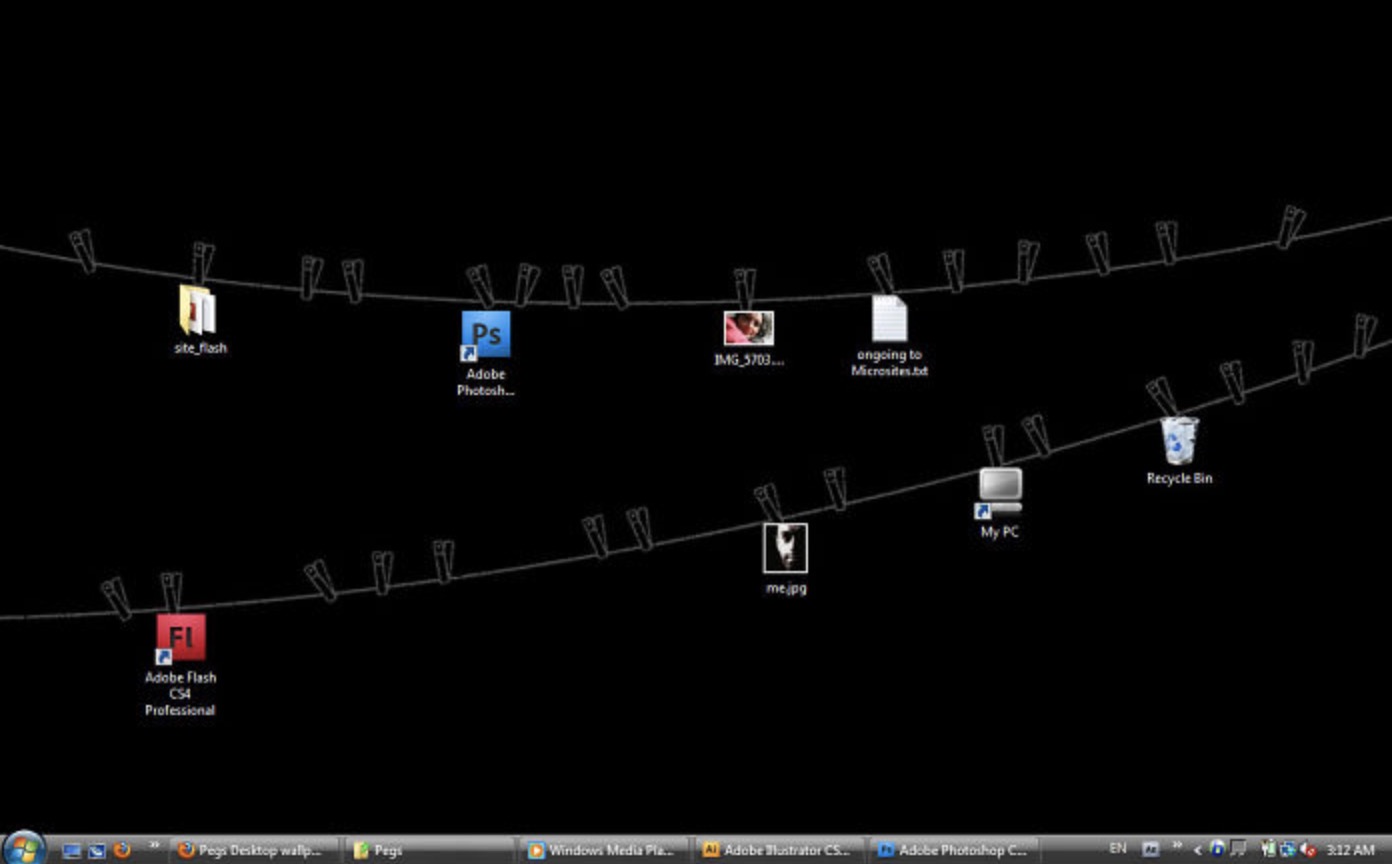Screen dimensions: 1392x864
Task: Select the EN language indicator
Action: (x=1118, y=850)
